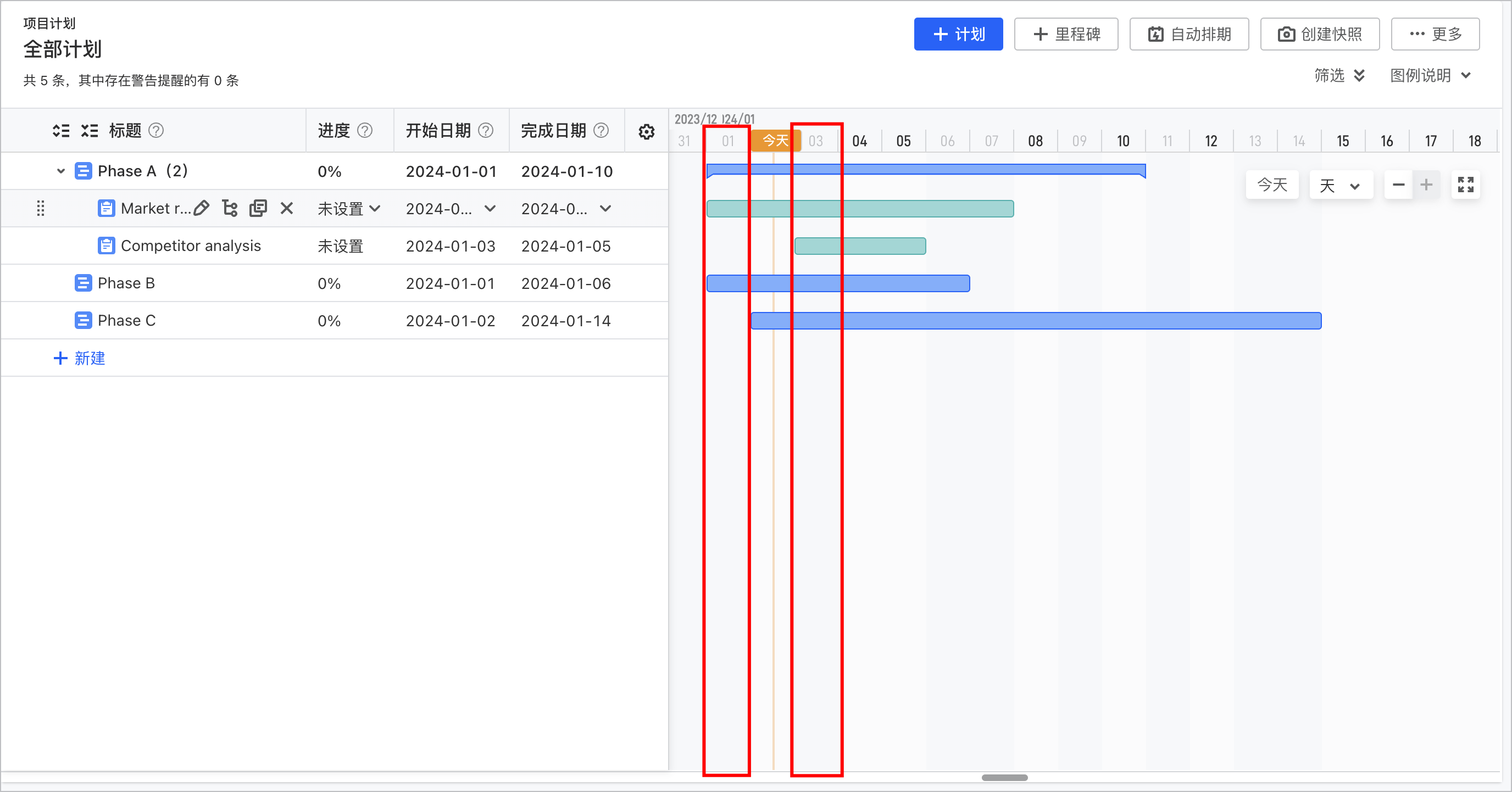Select the Phase A Gantt bar
Image resolution: width=1512 pixels, height=792 pixels.
(926, 171)
